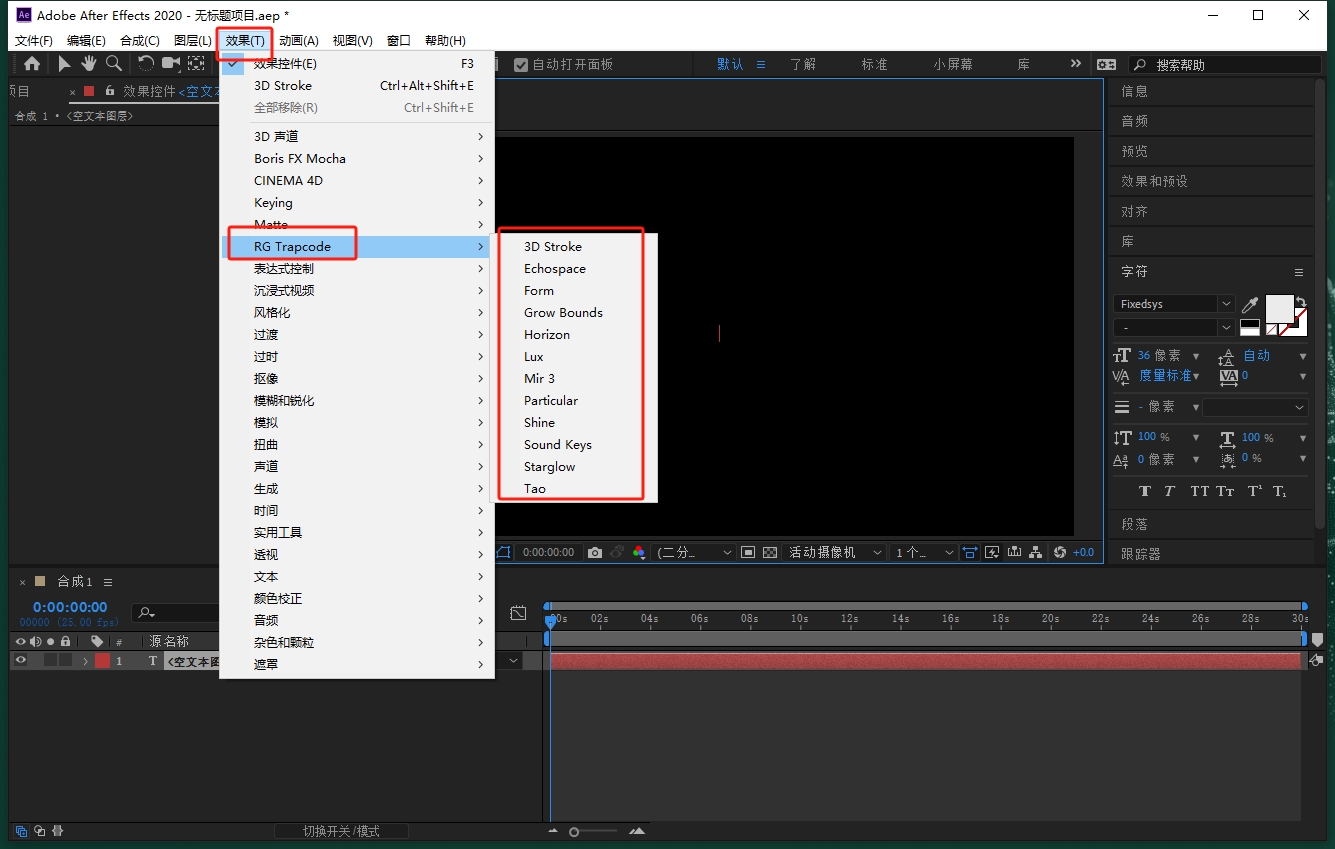Swap fill and stroke colors arrow
Screen dimensions: 1335x849
coord(1302,302)
